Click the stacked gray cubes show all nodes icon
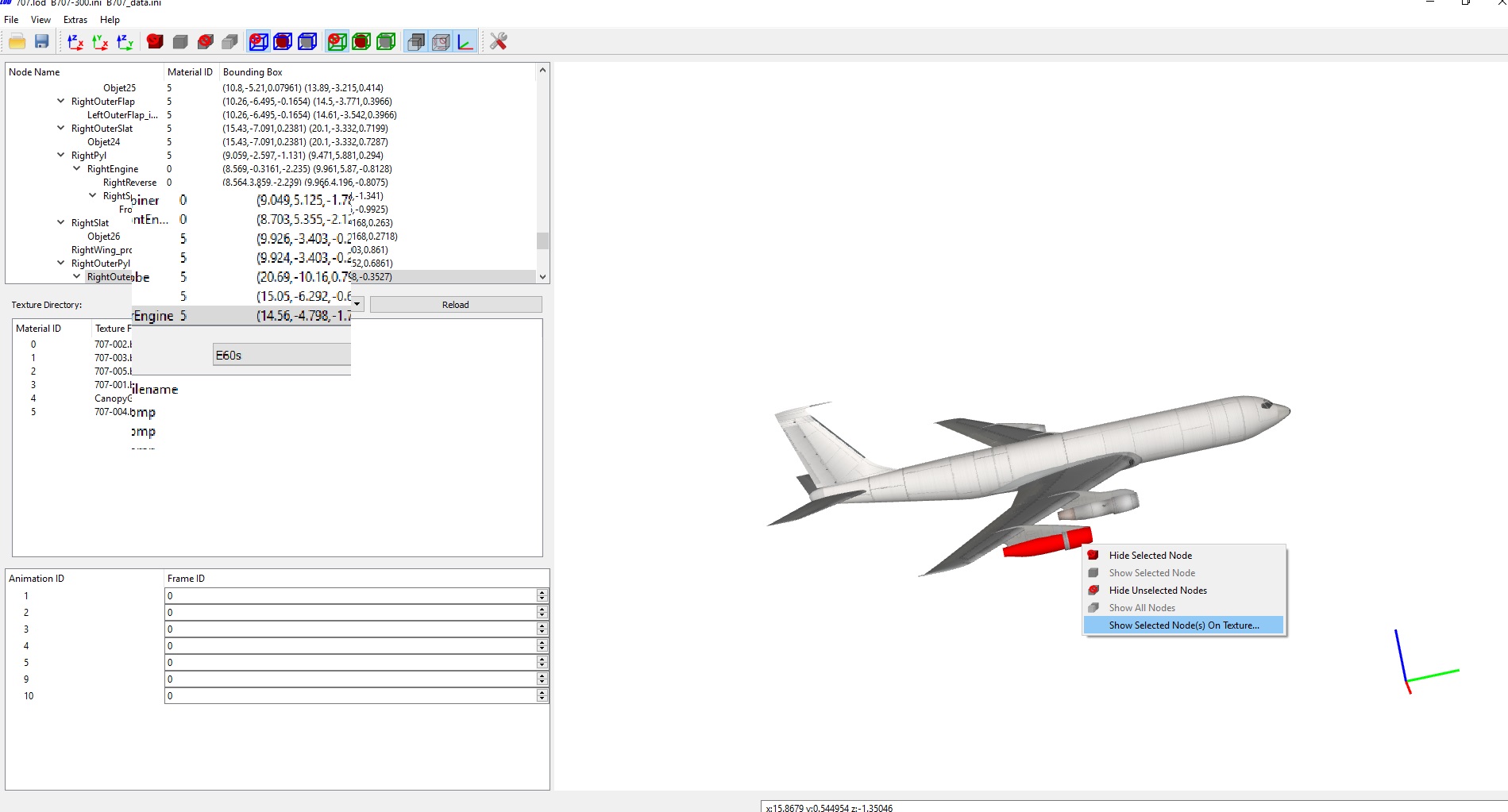 click(x=230, y=41)
